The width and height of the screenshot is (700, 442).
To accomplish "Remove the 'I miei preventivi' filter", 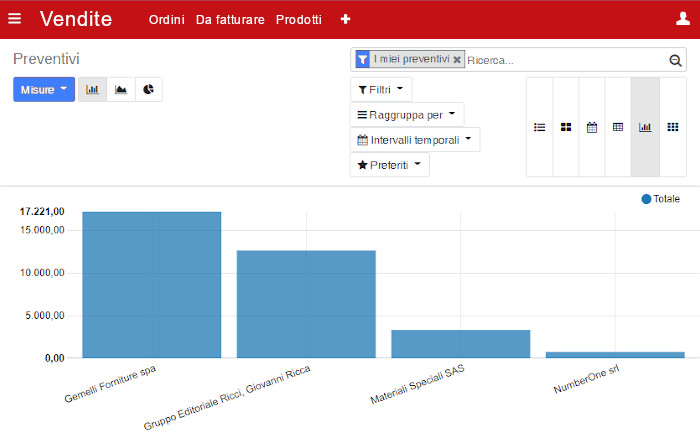I will (x=457, y=59).
